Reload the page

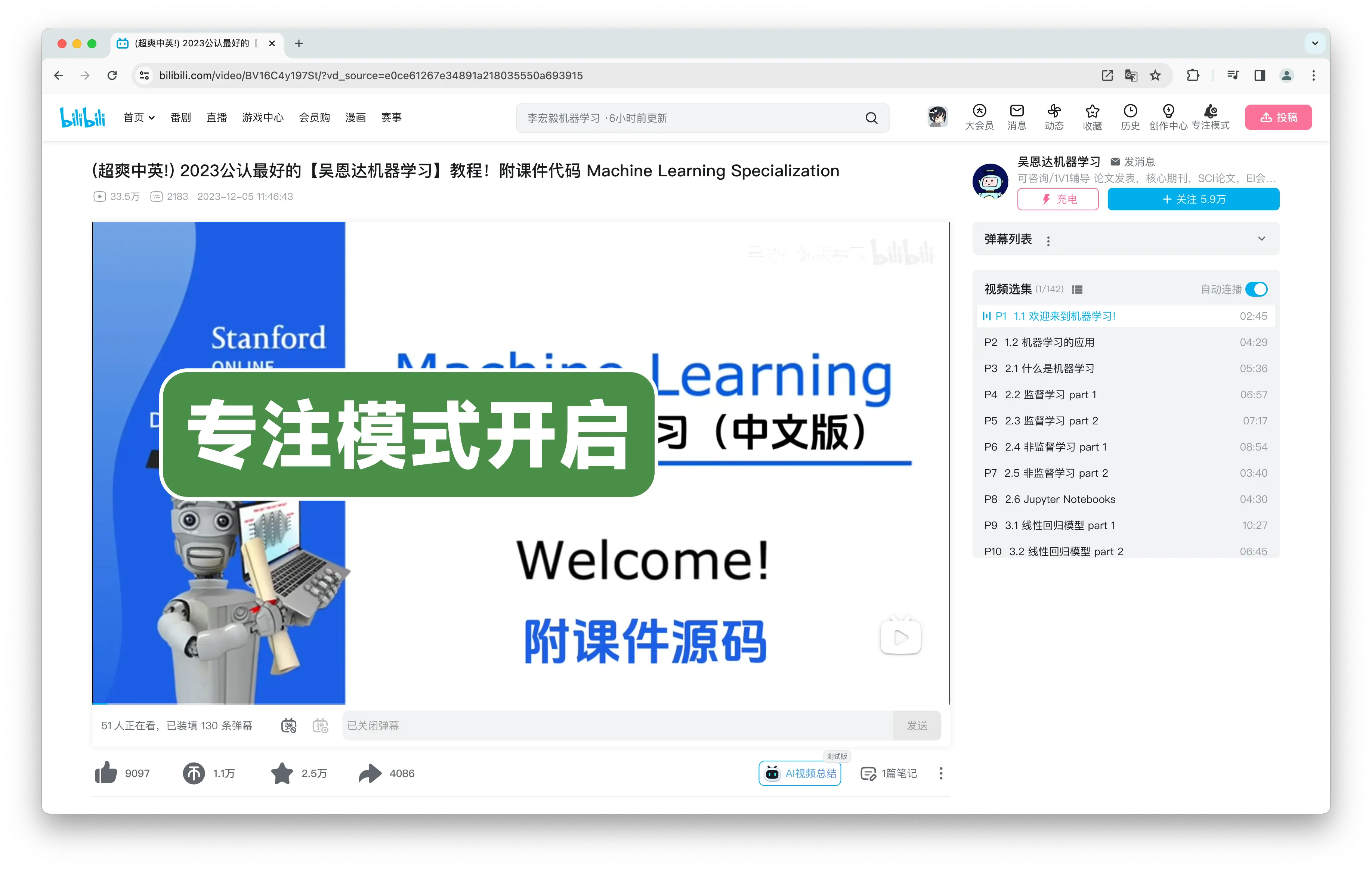[x=112, y=75]
